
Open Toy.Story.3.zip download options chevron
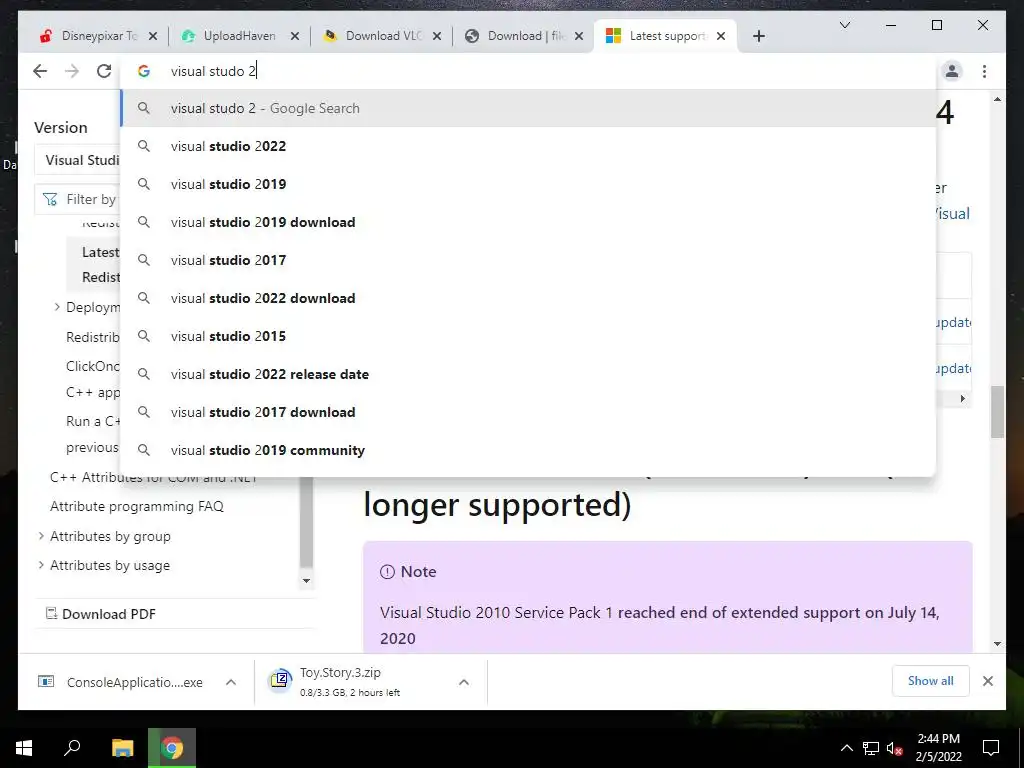[464, 682]
